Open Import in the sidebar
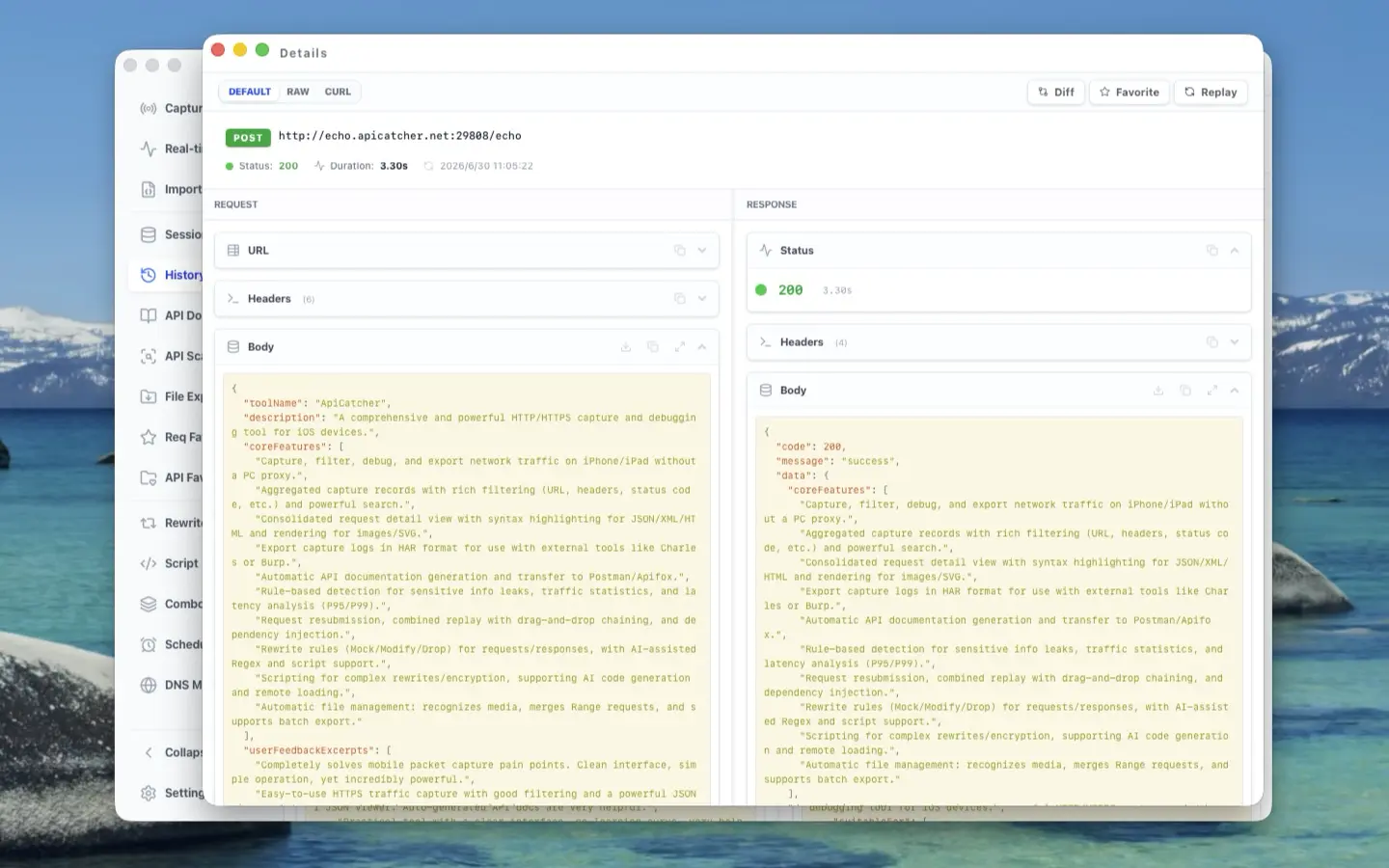 171,189
